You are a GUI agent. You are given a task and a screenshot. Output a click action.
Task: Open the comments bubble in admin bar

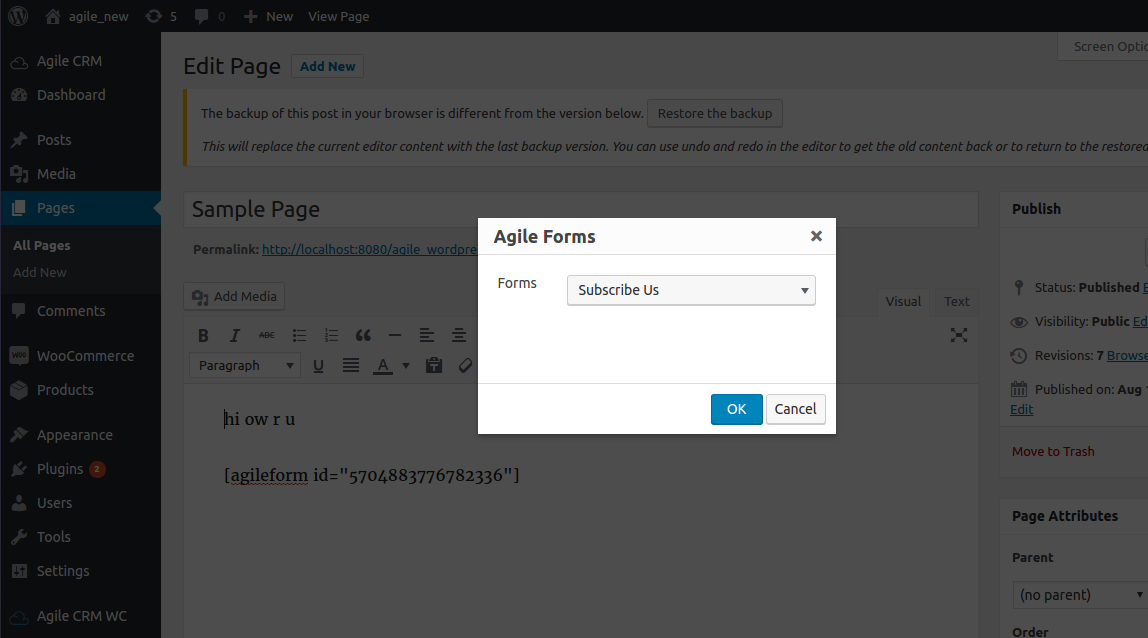tap(209, 16)
